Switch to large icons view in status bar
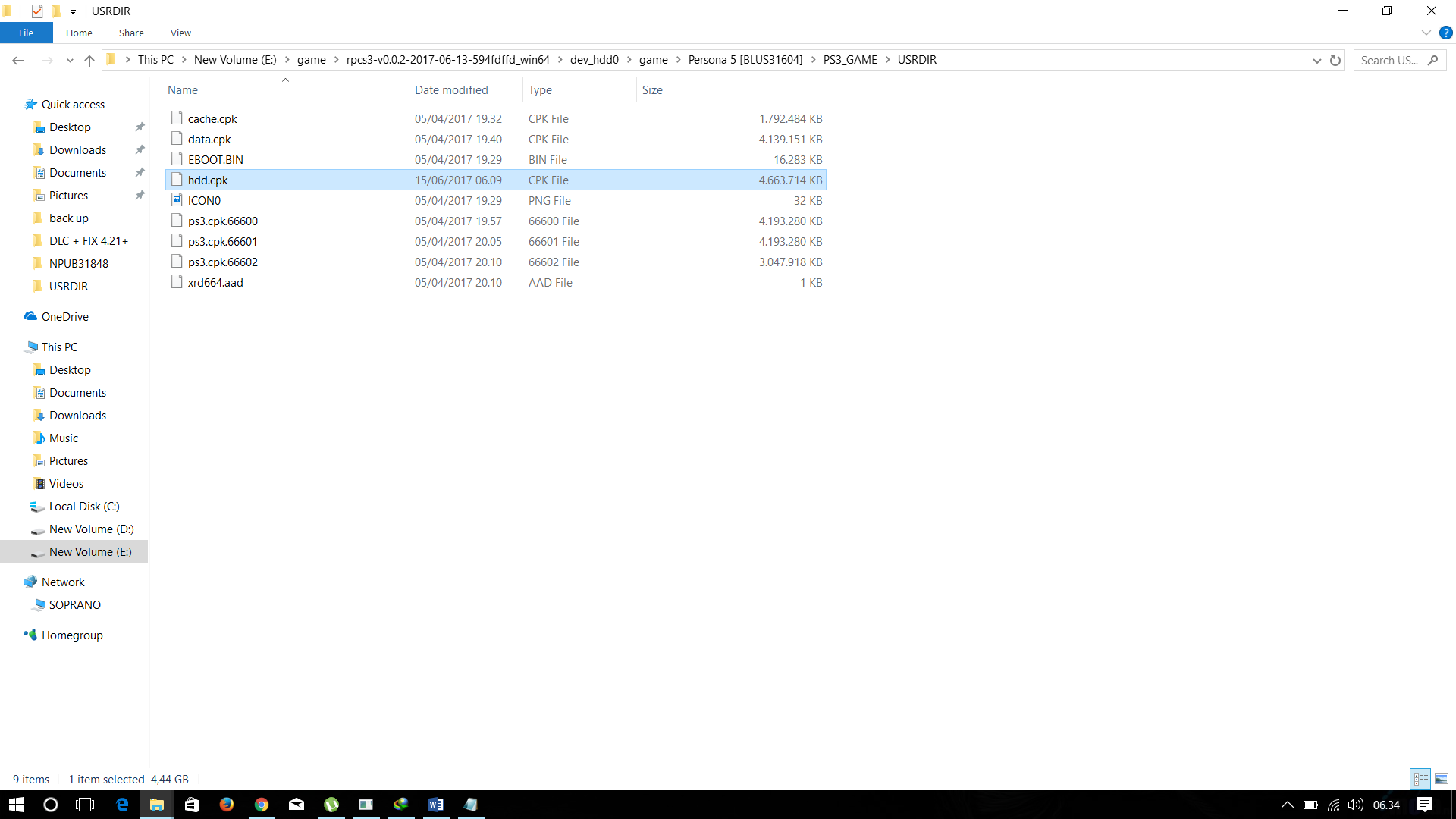 pyautogui.click(x=1442, y=779)
